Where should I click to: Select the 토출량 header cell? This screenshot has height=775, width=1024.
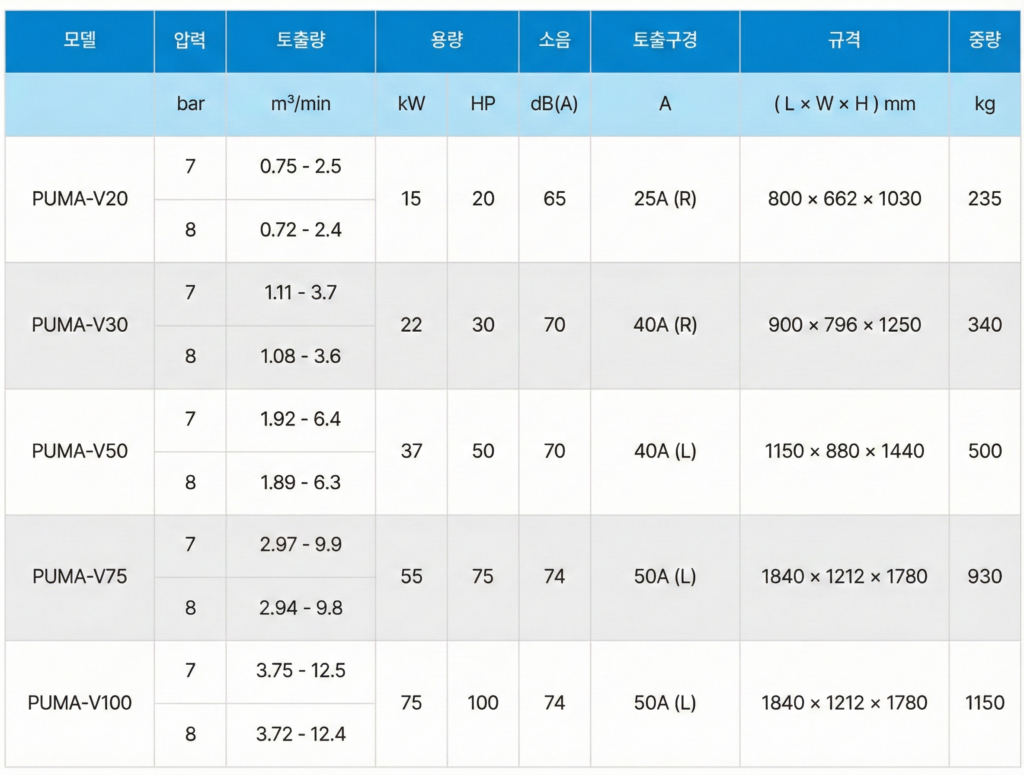click(300, 40)
